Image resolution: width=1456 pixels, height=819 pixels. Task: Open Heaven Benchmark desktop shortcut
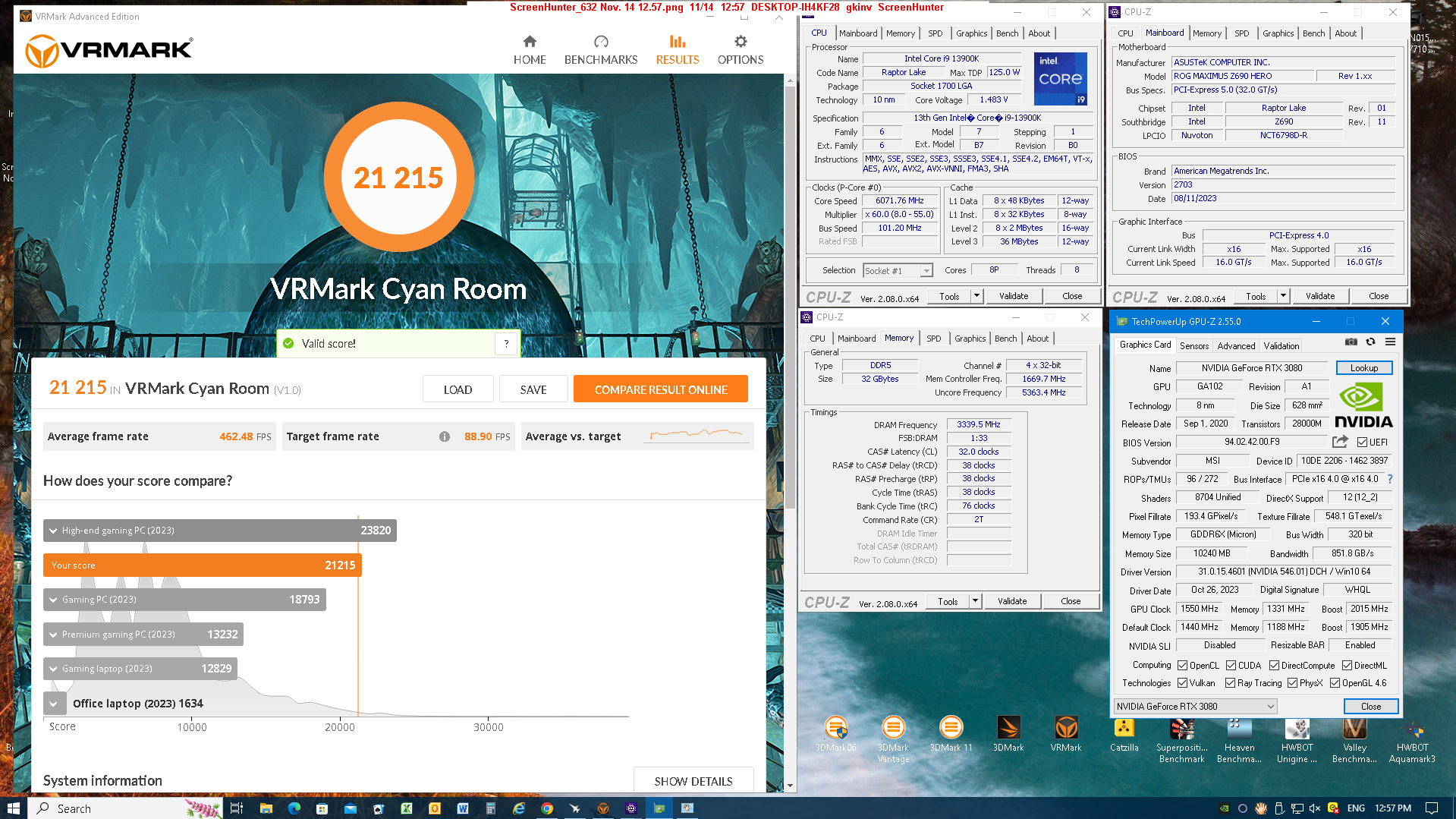(1239, 739)
